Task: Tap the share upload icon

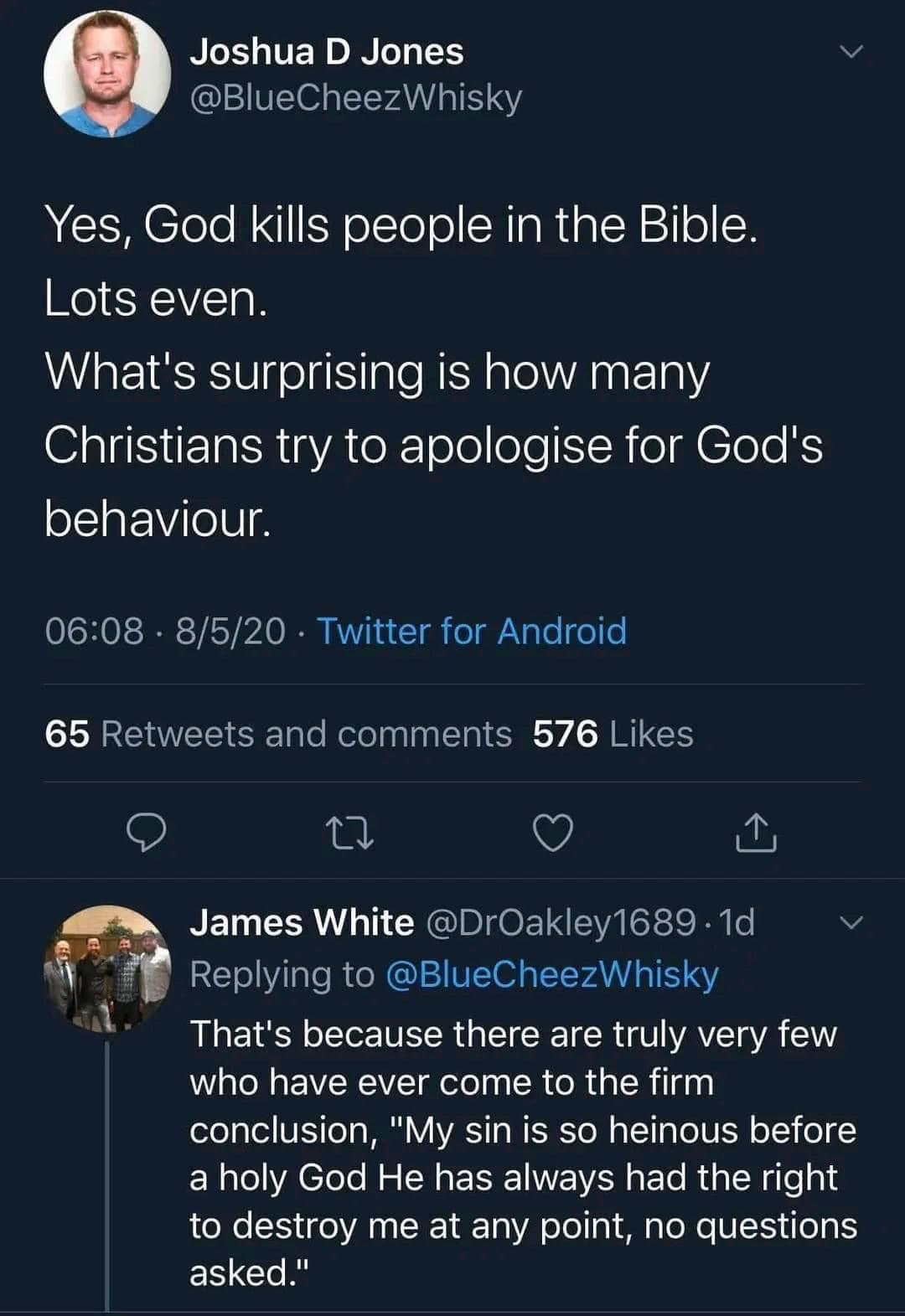Action: (756, 833)
